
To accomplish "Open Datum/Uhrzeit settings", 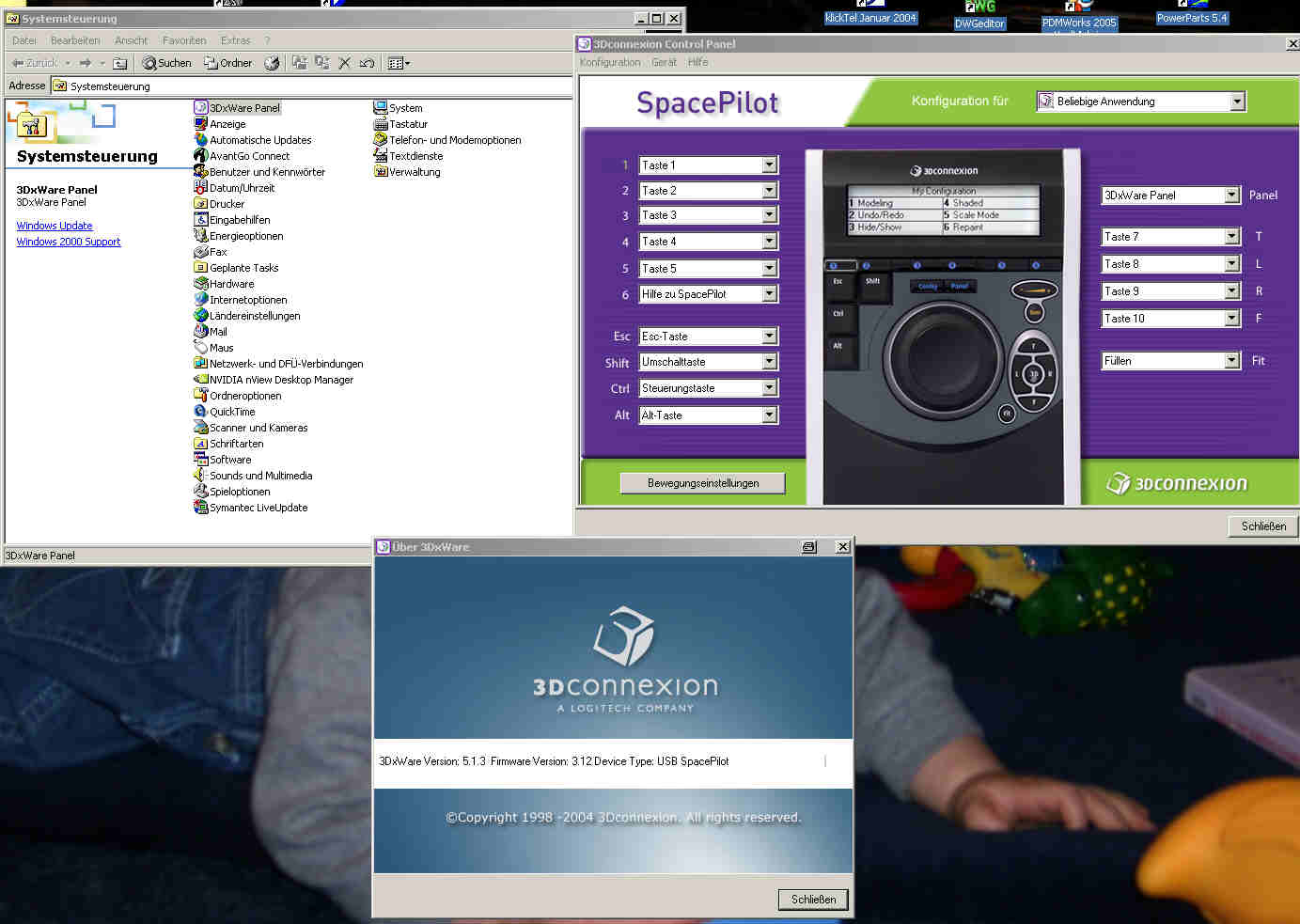I will coord(234,188).
